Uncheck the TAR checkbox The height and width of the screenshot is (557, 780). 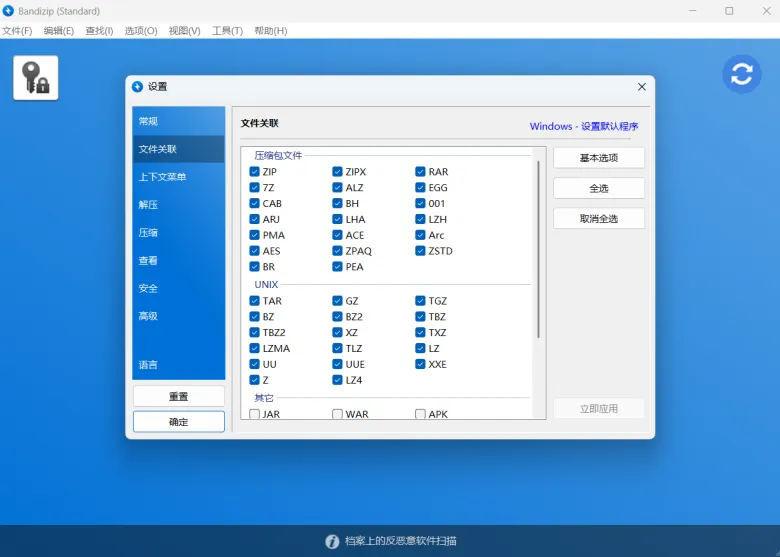[254, 301]
